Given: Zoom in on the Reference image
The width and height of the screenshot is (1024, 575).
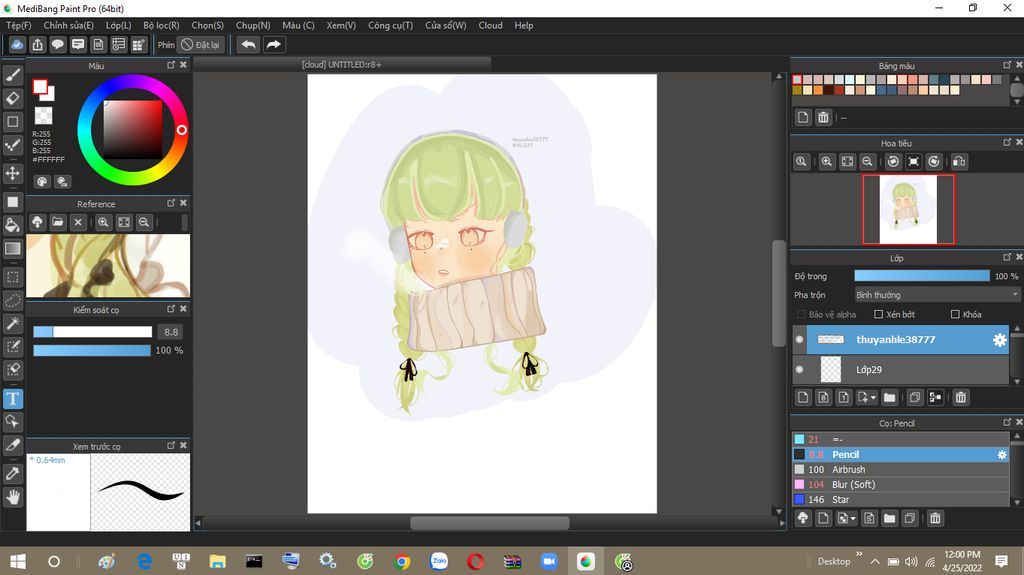Looking at the screenshot, I should (x=103, y=222).
